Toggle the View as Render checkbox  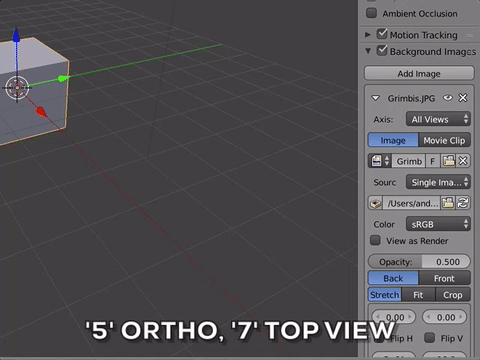[x=375, y=240]
